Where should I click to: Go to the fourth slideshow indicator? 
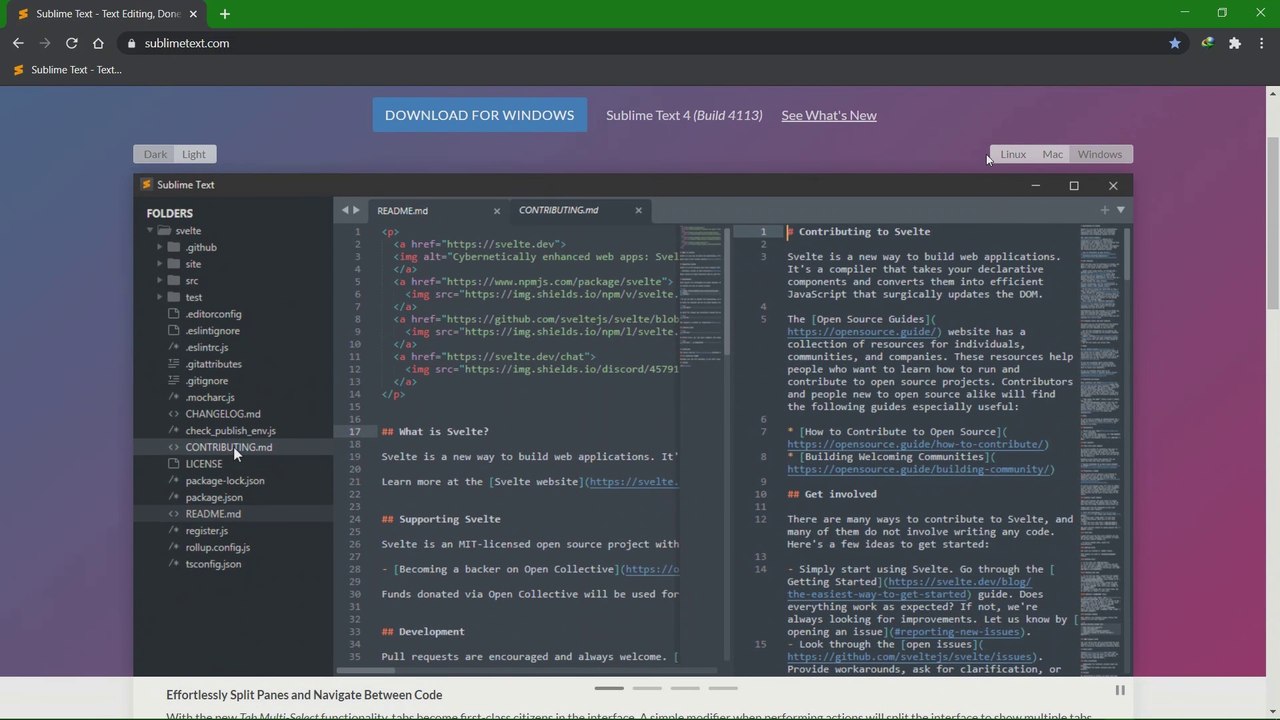click(723, 688)
